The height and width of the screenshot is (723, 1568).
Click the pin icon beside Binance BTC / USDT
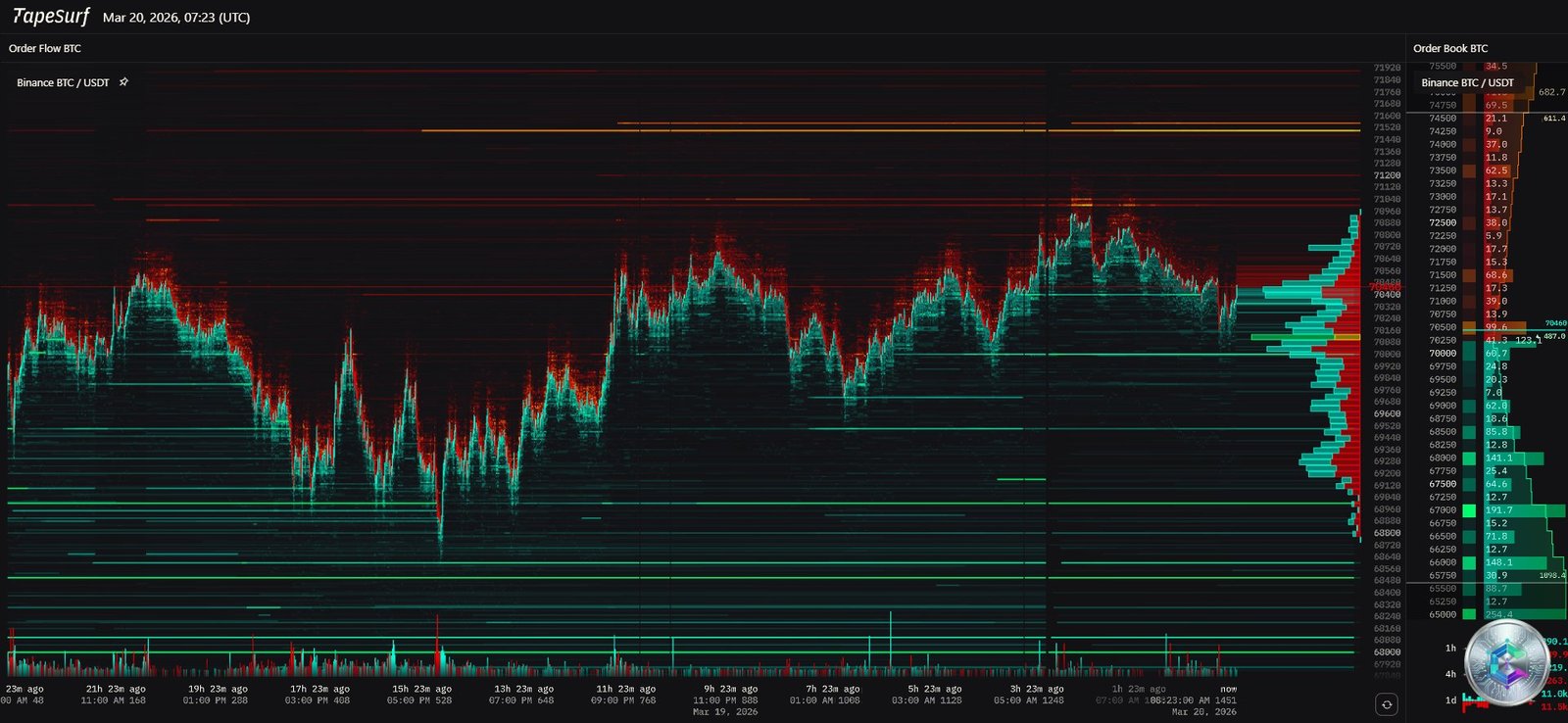coord(123,82)
